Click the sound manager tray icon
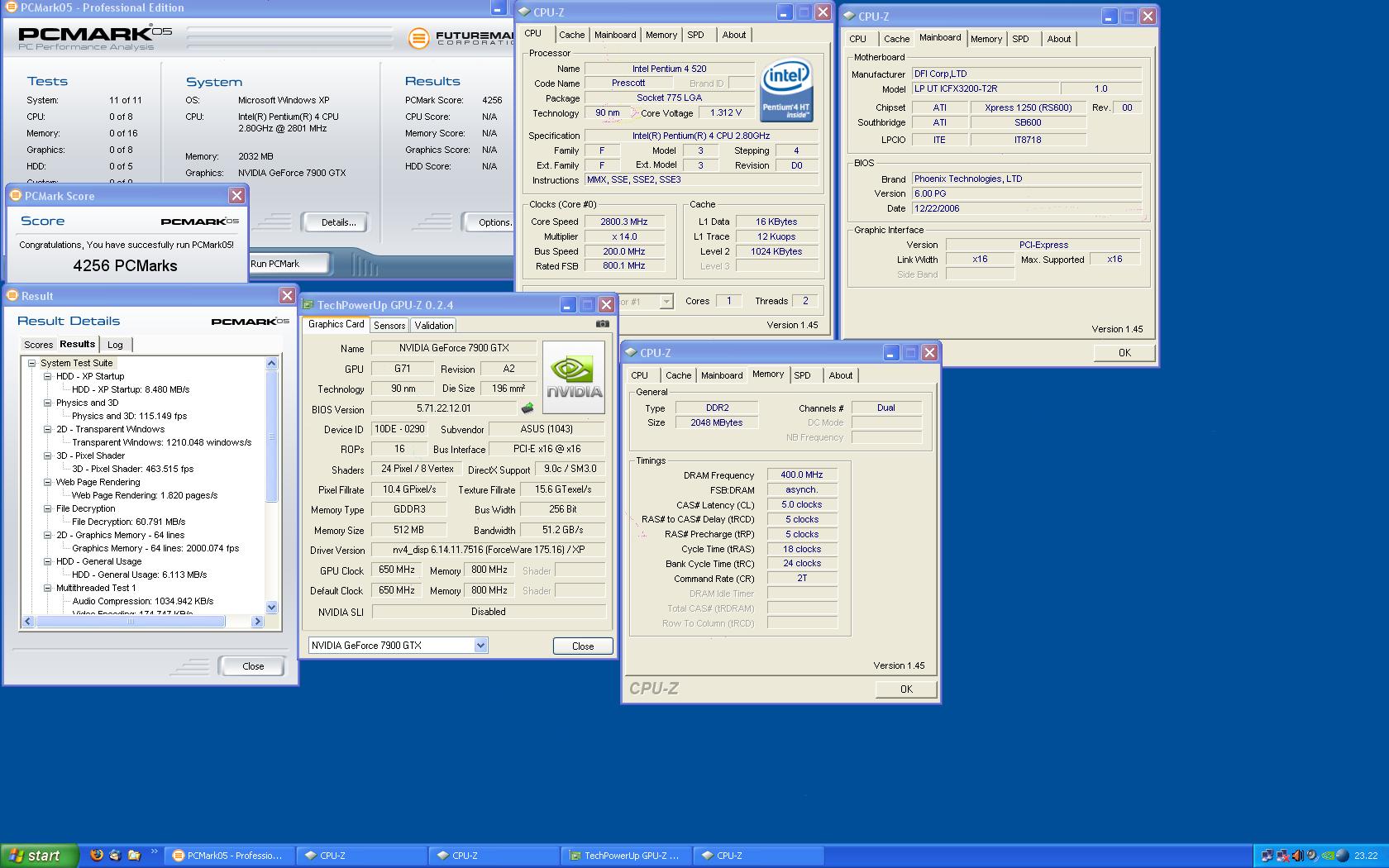This screenshot has width=1389, height=868. click(1312, 856)
